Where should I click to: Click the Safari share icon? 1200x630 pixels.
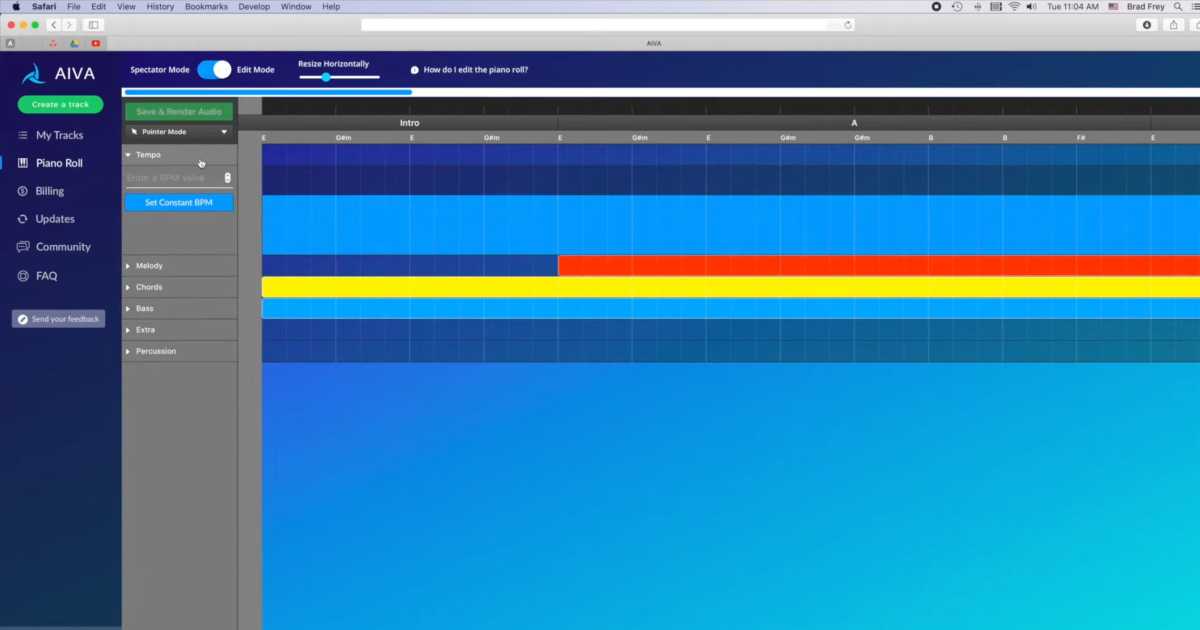coord(1173,24)
